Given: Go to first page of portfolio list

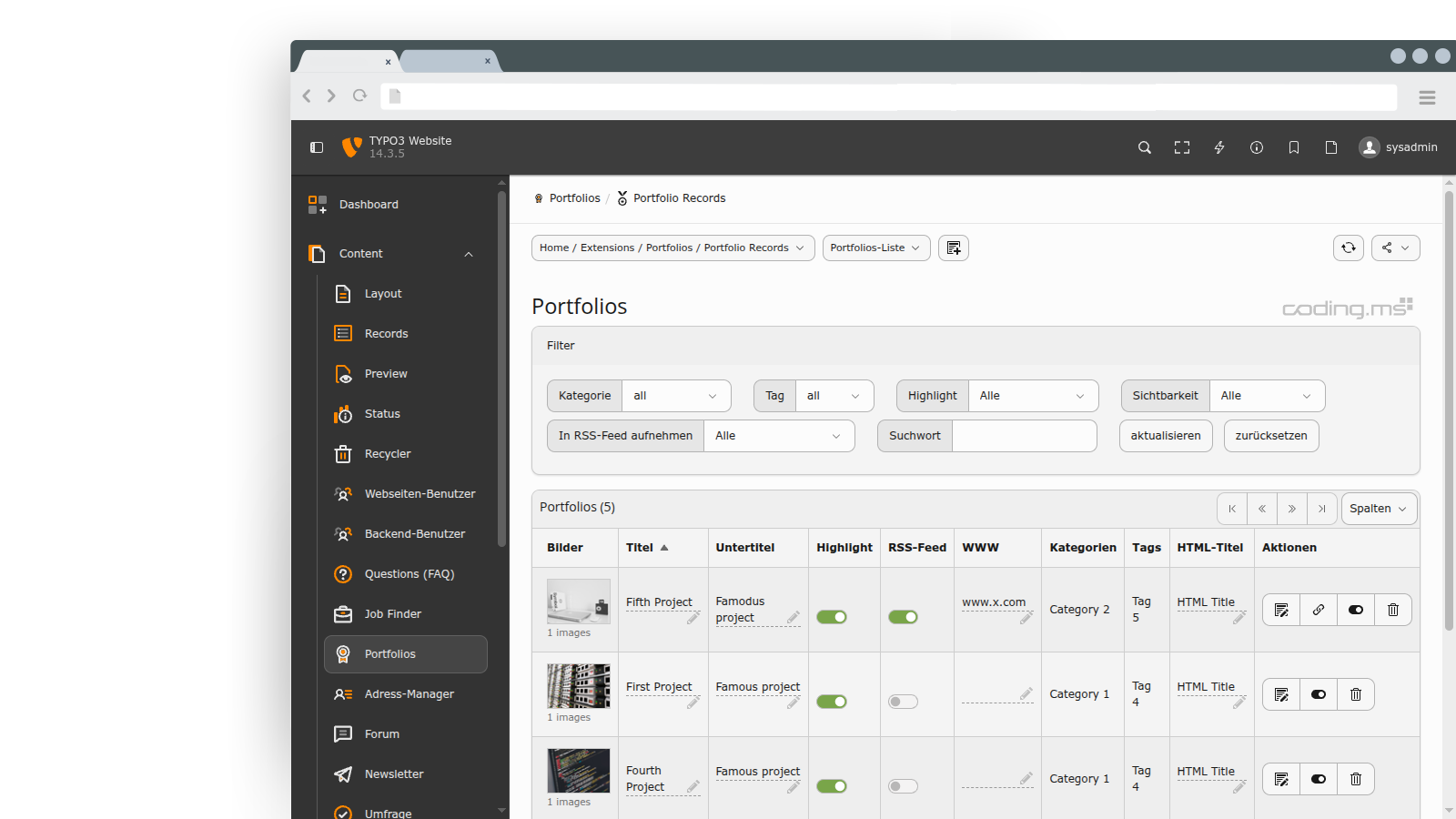Looking at the screenshot, I should pyautogui.click(x=1232, y=509).
